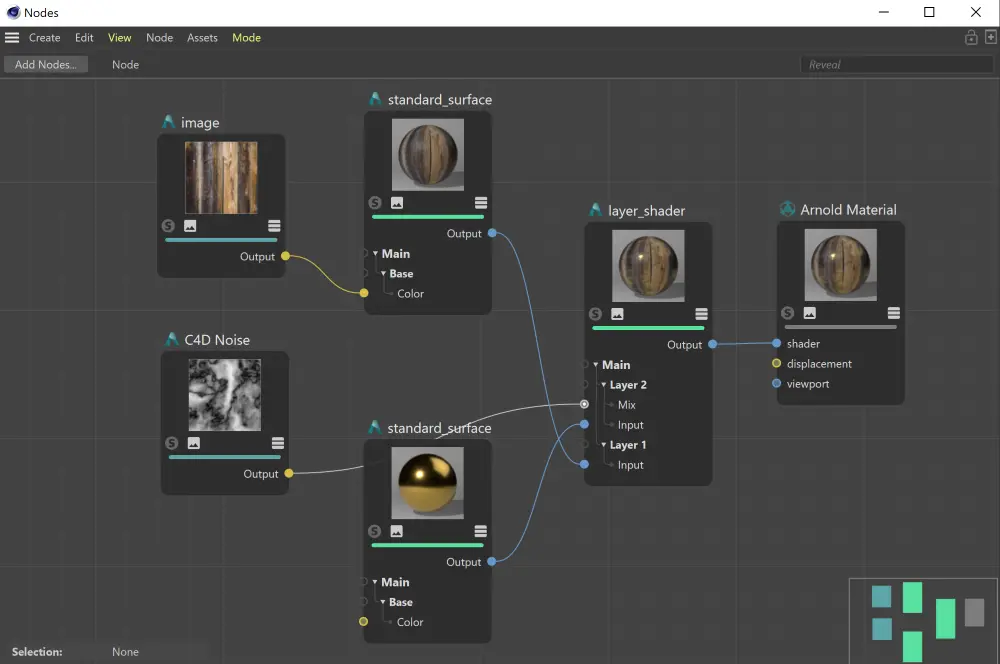Open the node editor's main hamburger menu

(x=12, y=37)
